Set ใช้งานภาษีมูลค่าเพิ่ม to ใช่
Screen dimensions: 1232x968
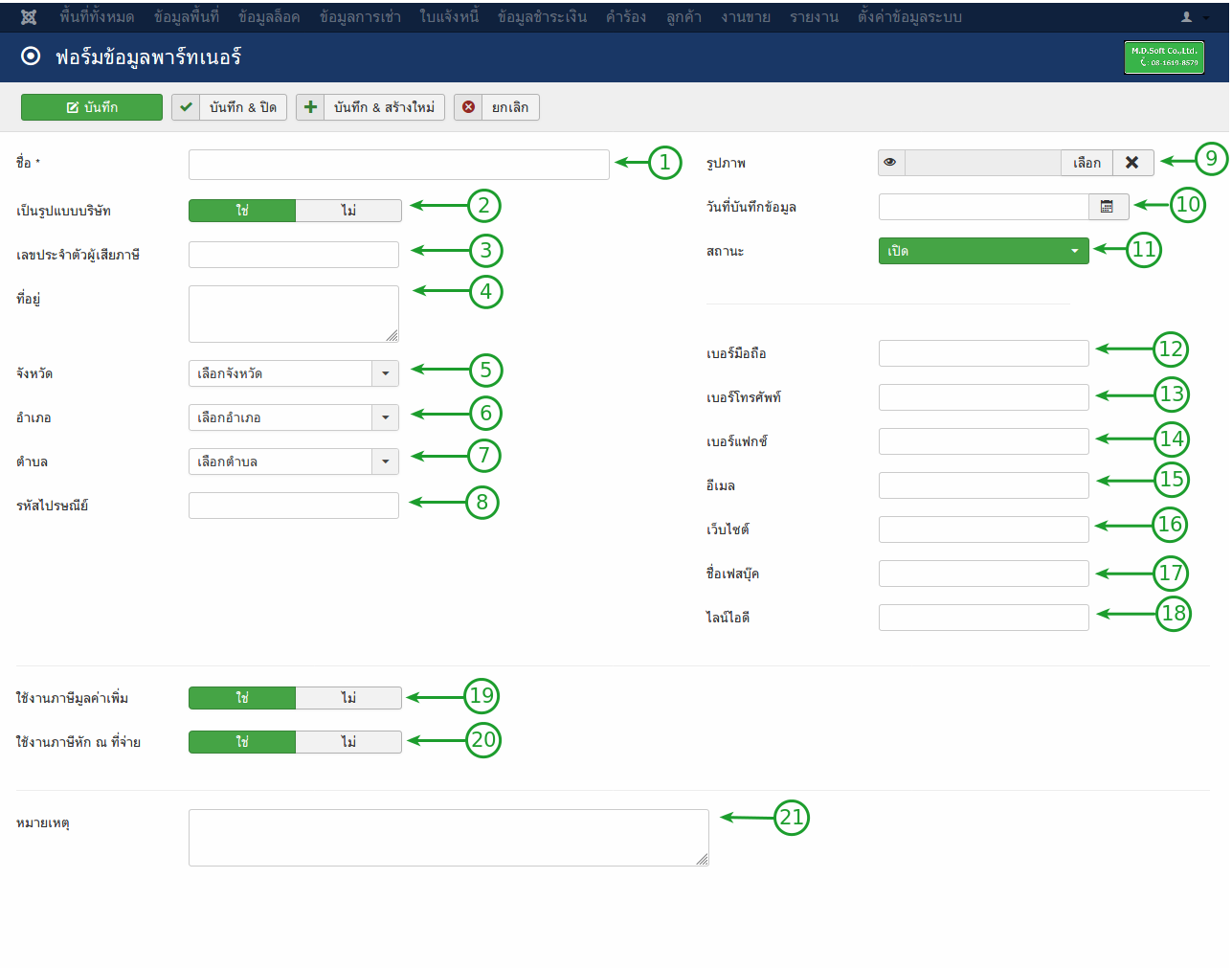coord(242,698)
